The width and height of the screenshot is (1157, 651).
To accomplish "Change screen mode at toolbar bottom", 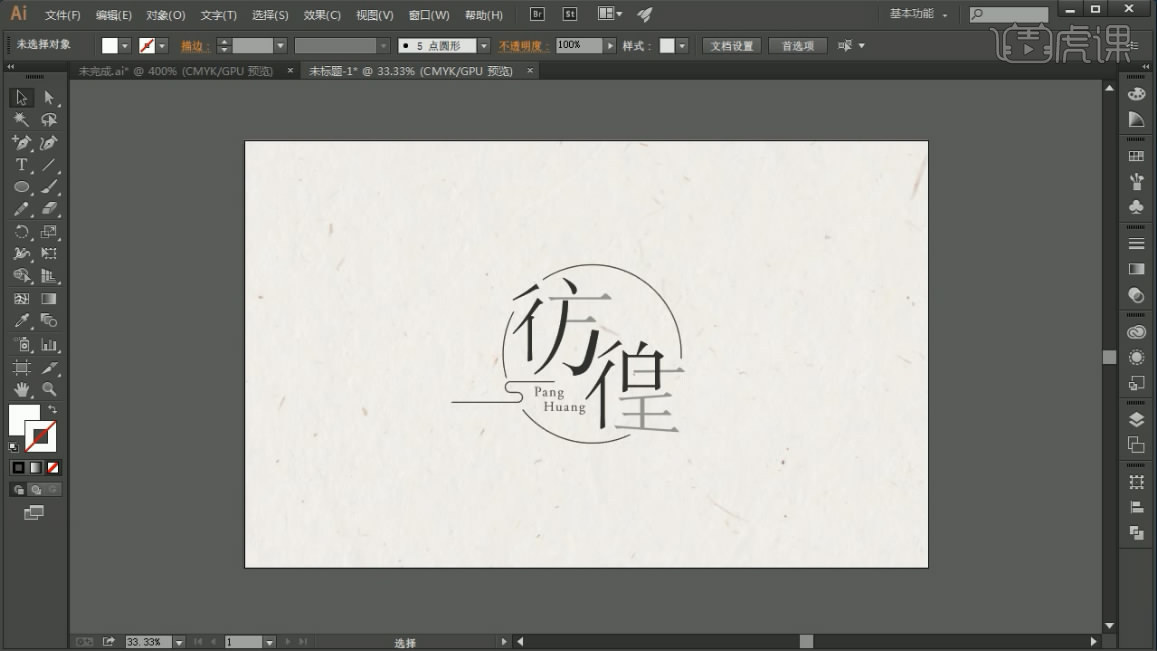I will (34, 512).
